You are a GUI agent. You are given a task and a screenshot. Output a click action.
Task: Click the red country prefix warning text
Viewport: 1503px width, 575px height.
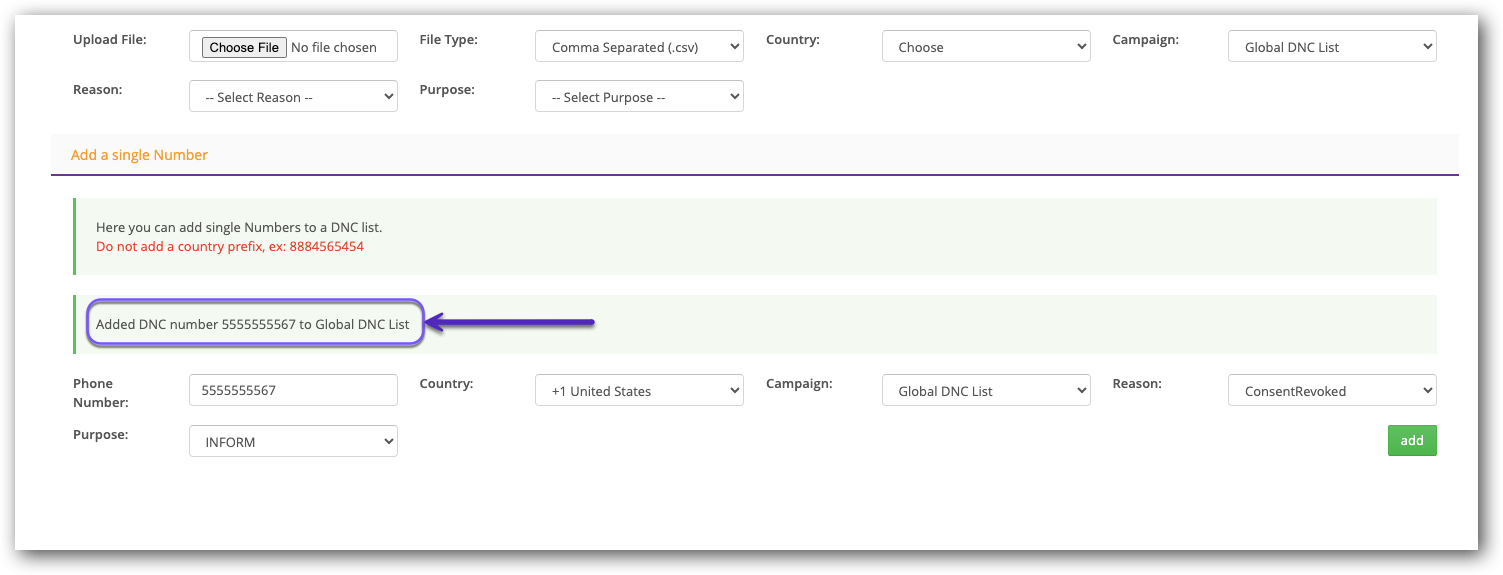(230, 246)
